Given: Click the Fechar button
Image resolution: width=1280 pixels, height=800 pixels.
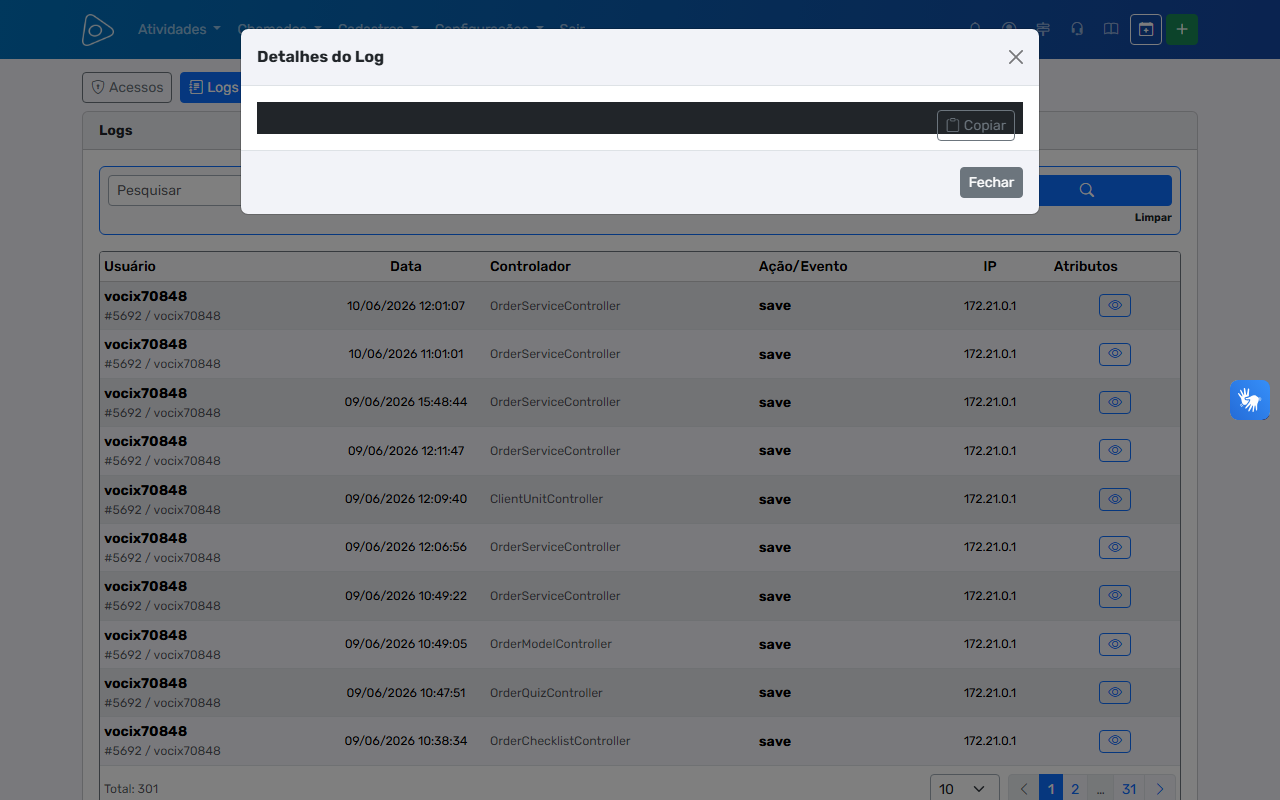Looking at the screenshot, I should (991, 182).
